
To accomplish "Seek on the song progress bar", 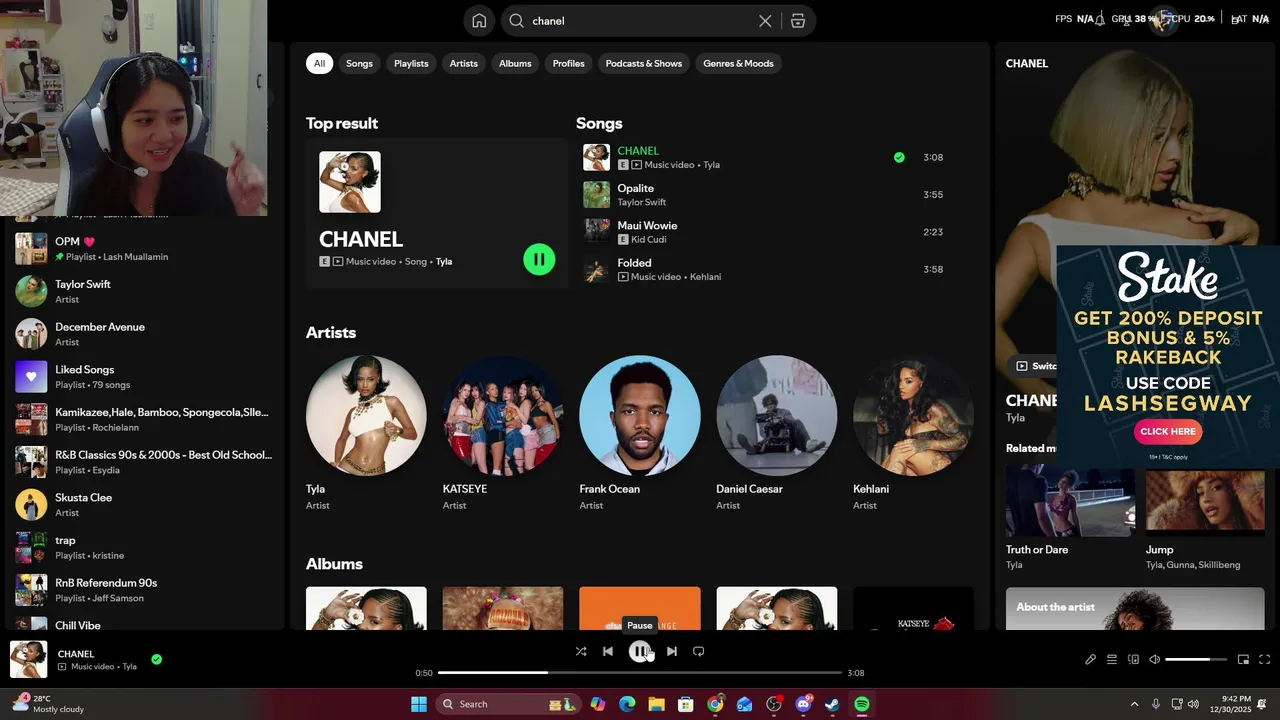I will tap(640, 673).
